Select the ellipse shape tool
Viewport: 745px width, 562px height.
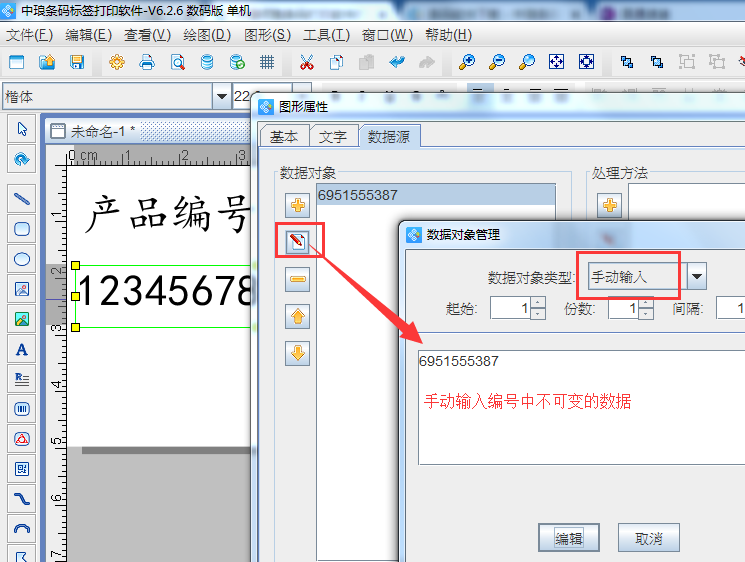coord(21,259)
